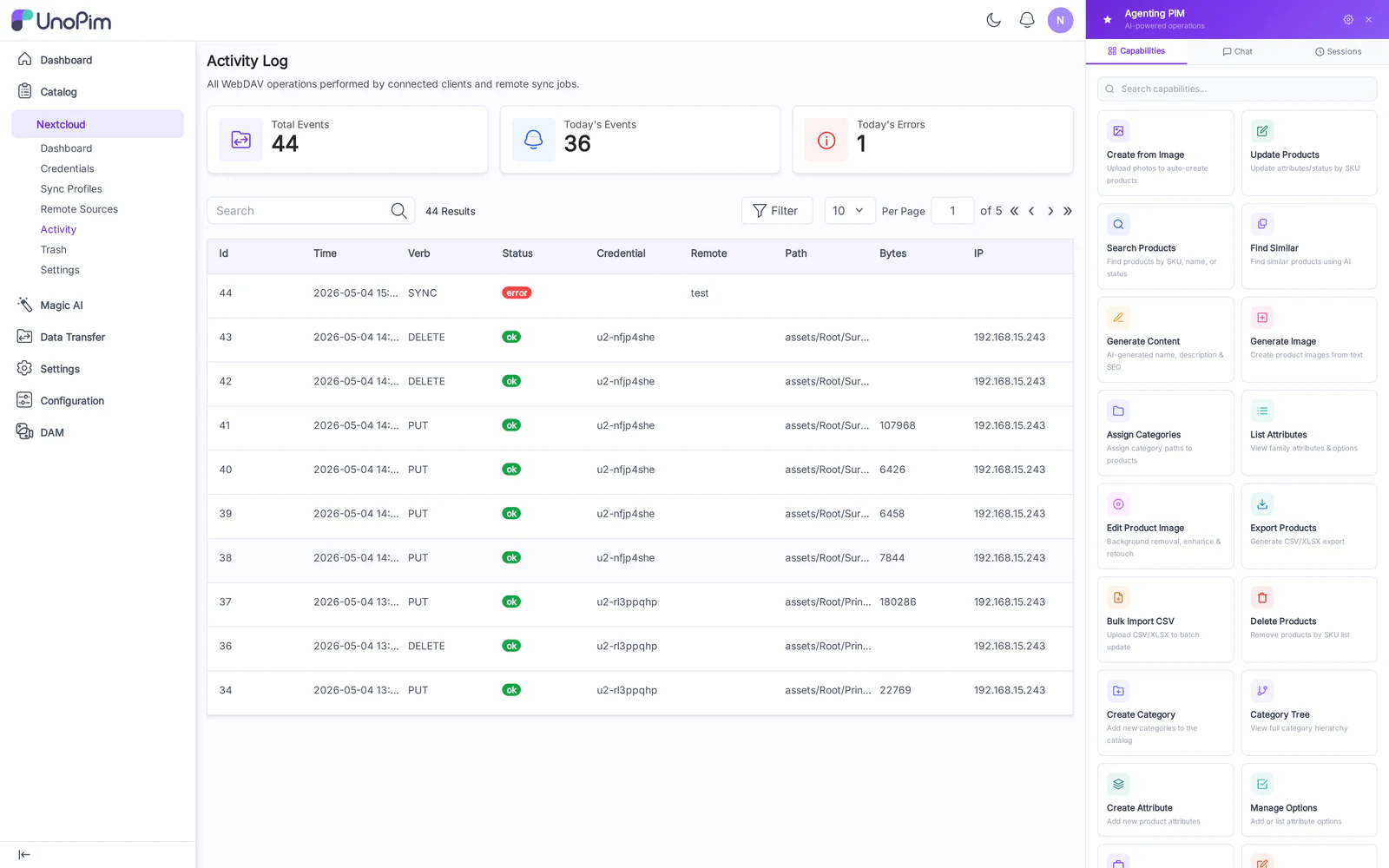The image size is (1389, 868).
Task: Focus the Search capabilities field
Action: pyautogui.click(x=1237, y=89)
